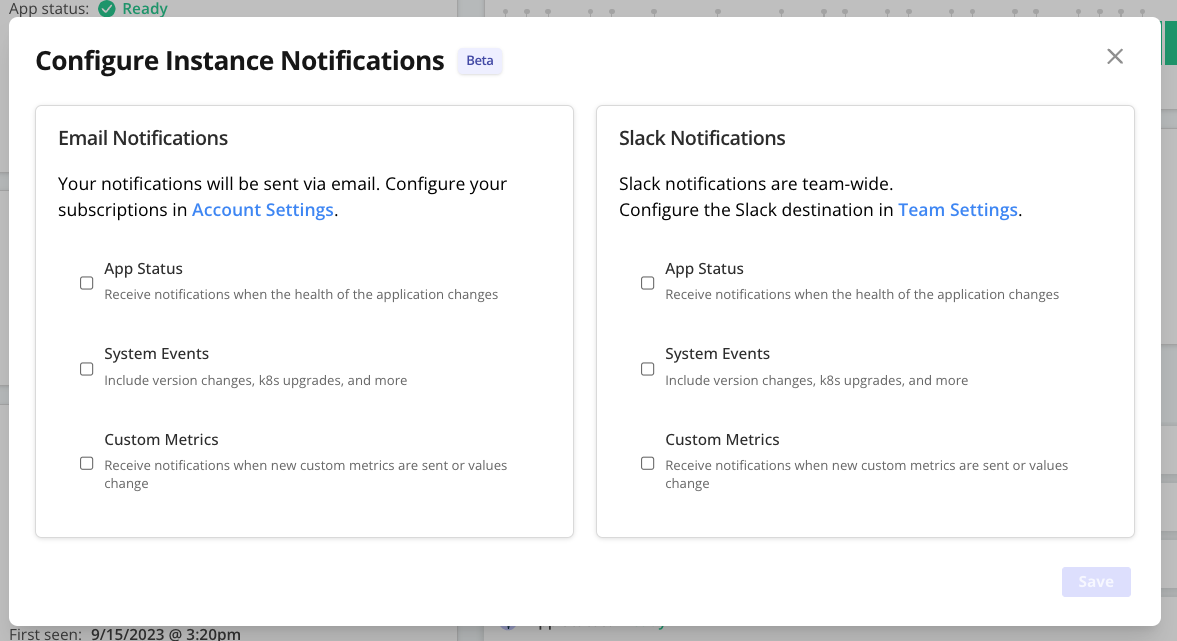Select the Email Notifications panel heading
This screenshot has height=641, width=1177.
point(142,138)
